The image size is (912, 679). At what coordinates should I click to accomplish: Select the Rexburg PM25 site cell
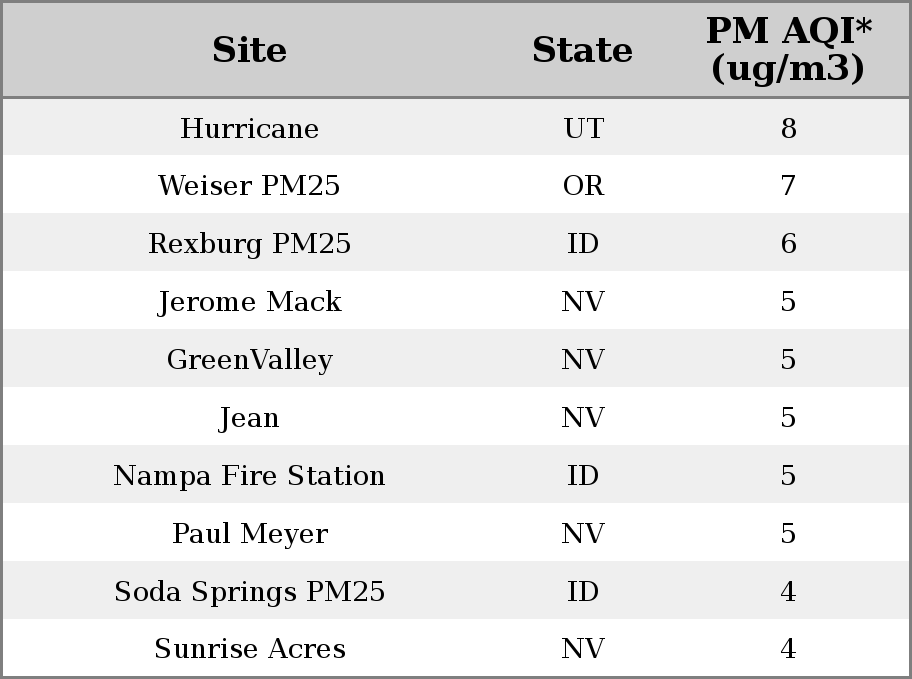click(249, 244)
